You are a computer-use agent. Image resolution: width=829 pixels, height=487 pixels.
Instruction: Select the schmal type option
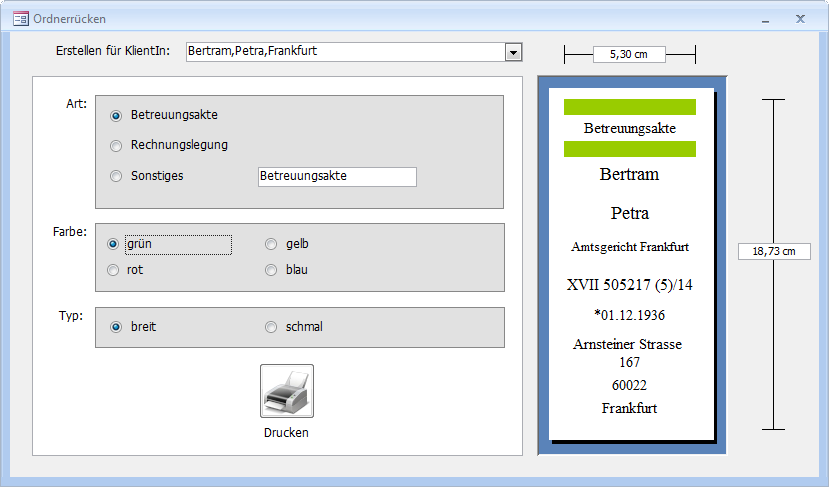pos(271,327)
